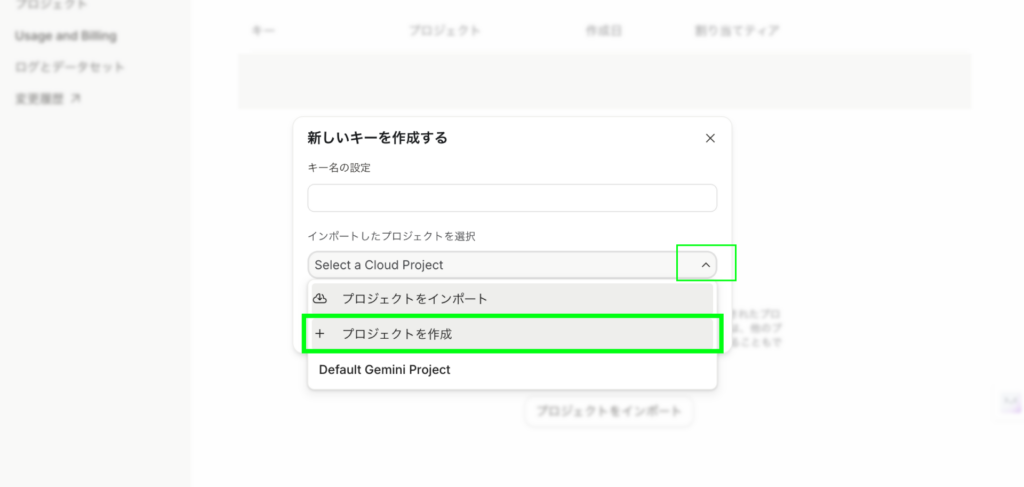Click the 割り当てティア column header

737,31
